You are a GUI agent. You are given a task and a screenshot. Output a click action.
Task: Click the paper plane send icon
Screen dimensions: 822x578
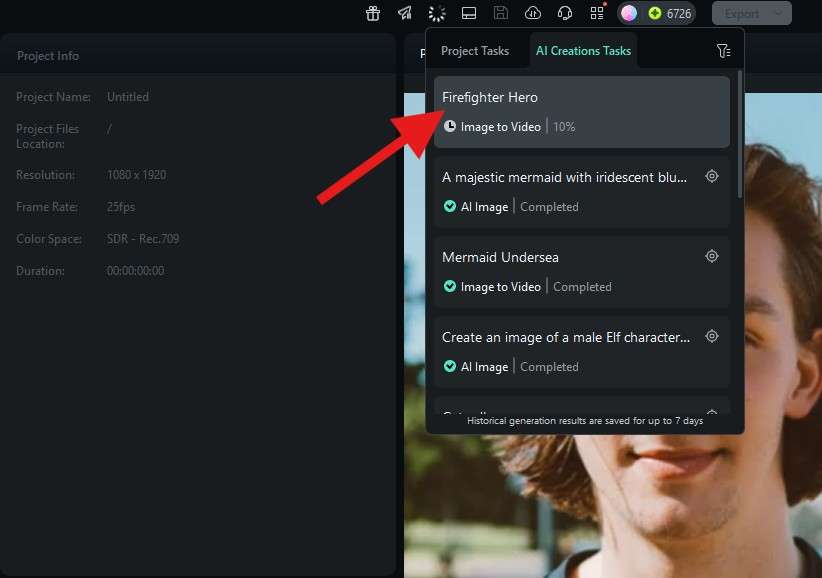pyautogui.click(x=405, y=13)
